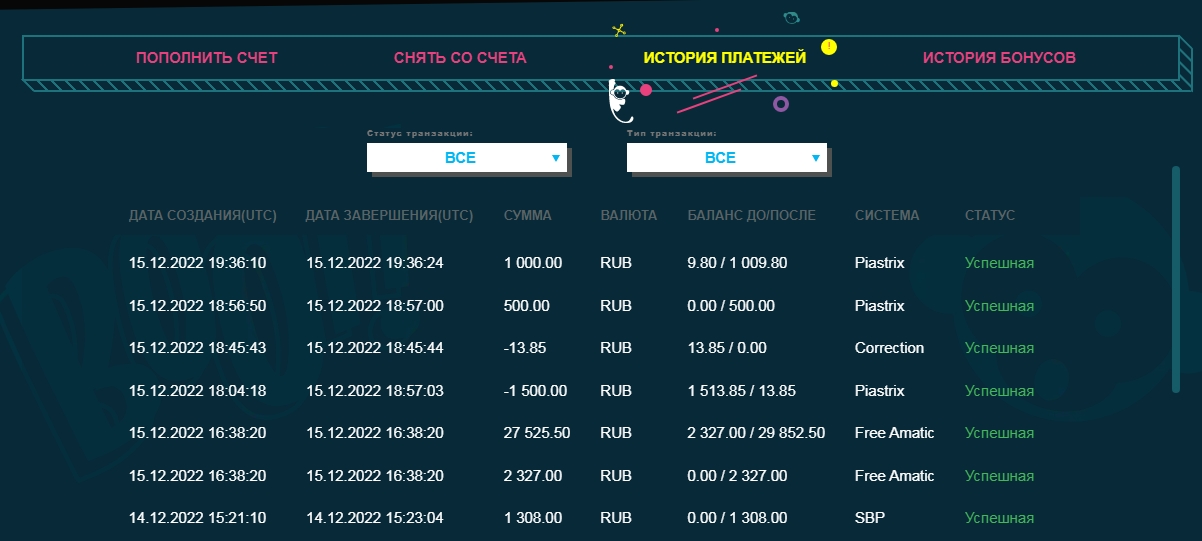This screenshot has height=541, width=1202.
Task: Click balance 2 327.00 / 29 852.50
Action: (757, 433)
